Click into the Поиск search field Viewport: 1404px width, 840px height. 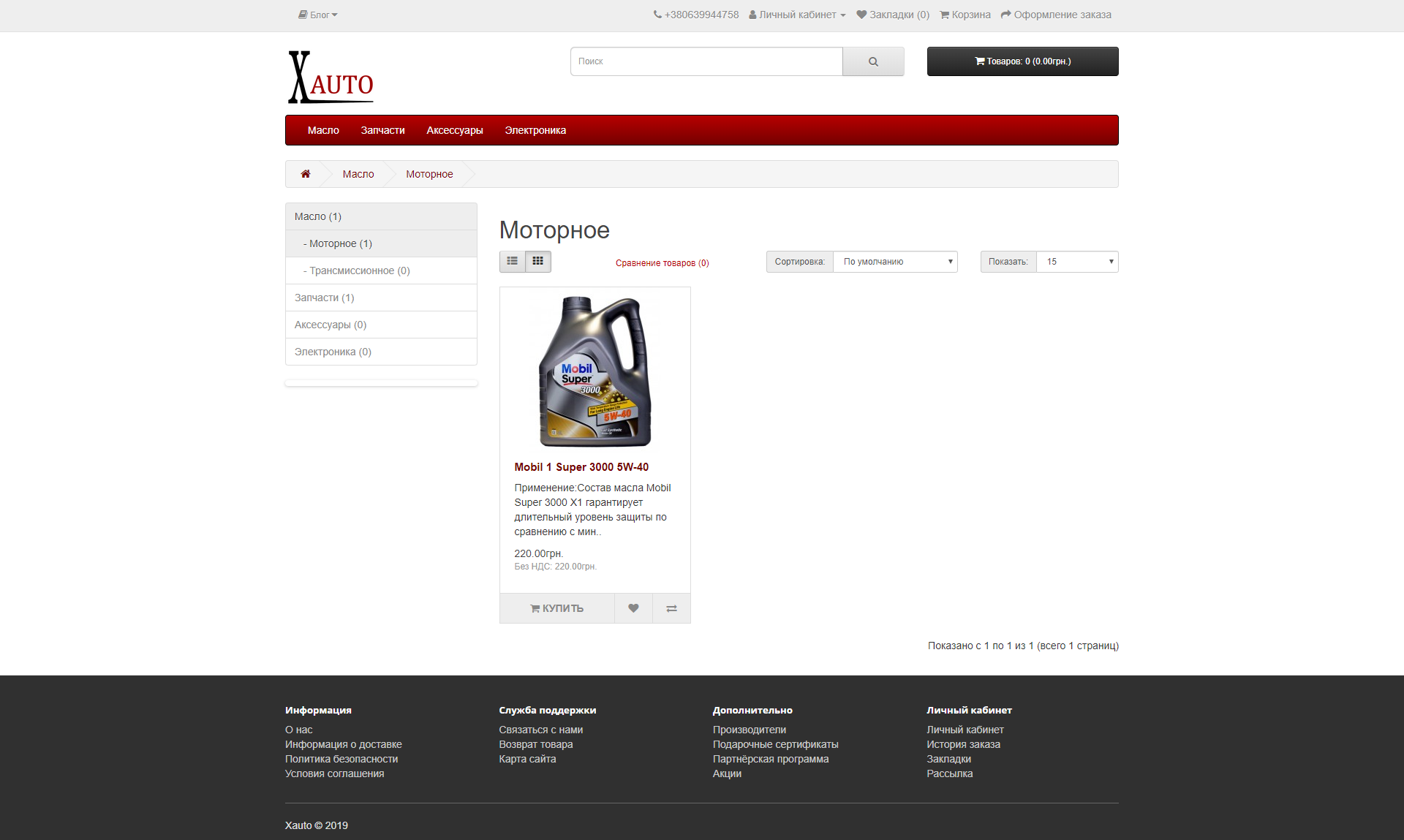(706, 61)
